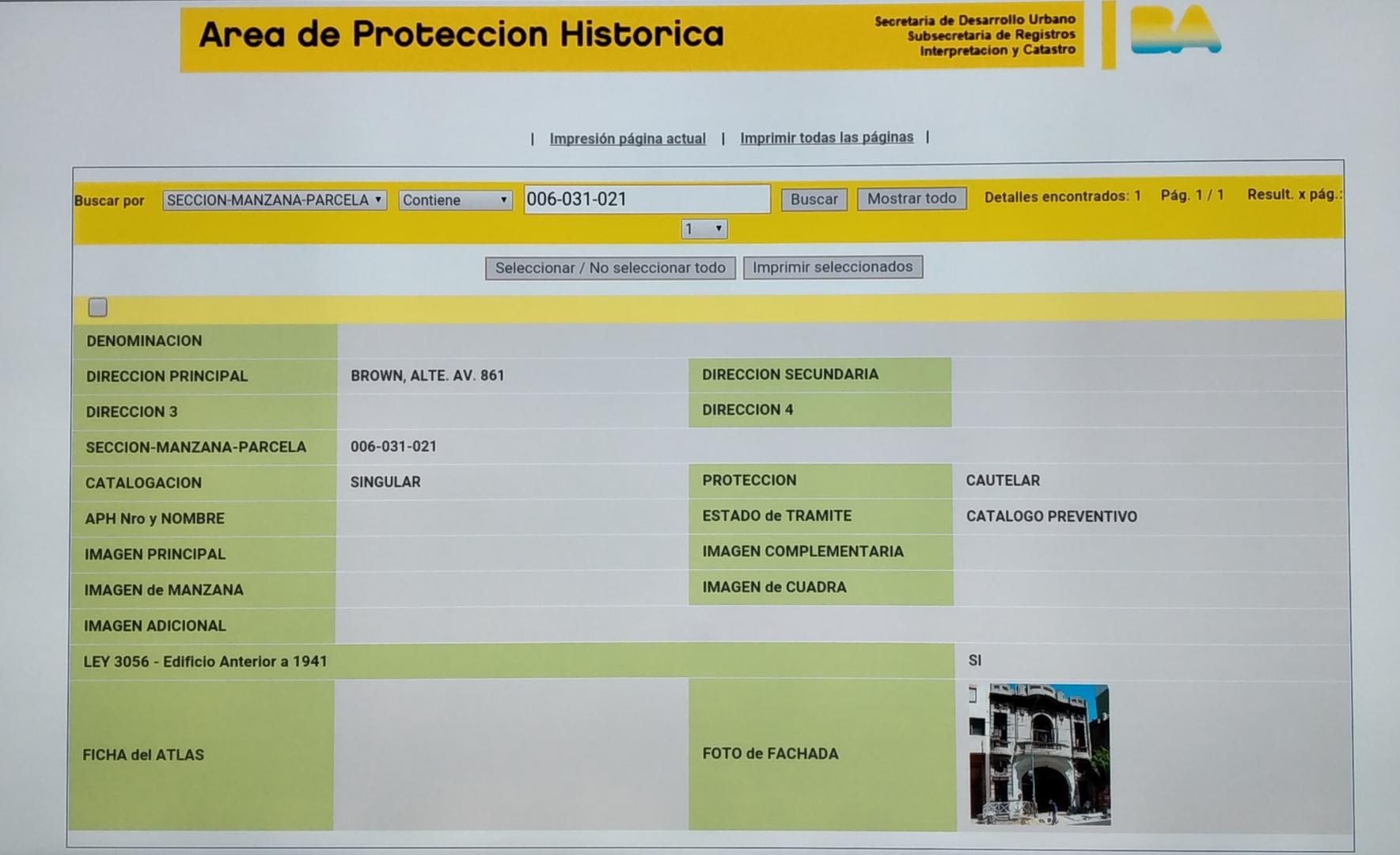The height and width of the screenshot is (855, 1400).
Task: Open the building facade photo thumbnail
Action: (1039, 755)
